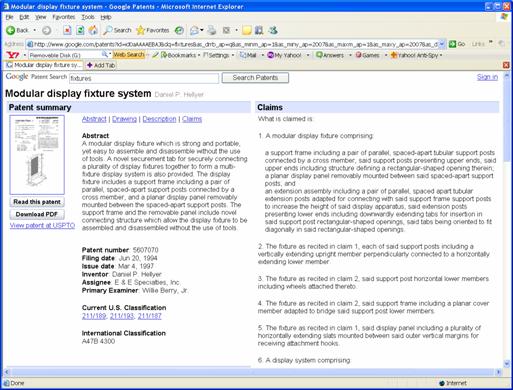Expand the address bar URL dropdown

click(442, 44)
